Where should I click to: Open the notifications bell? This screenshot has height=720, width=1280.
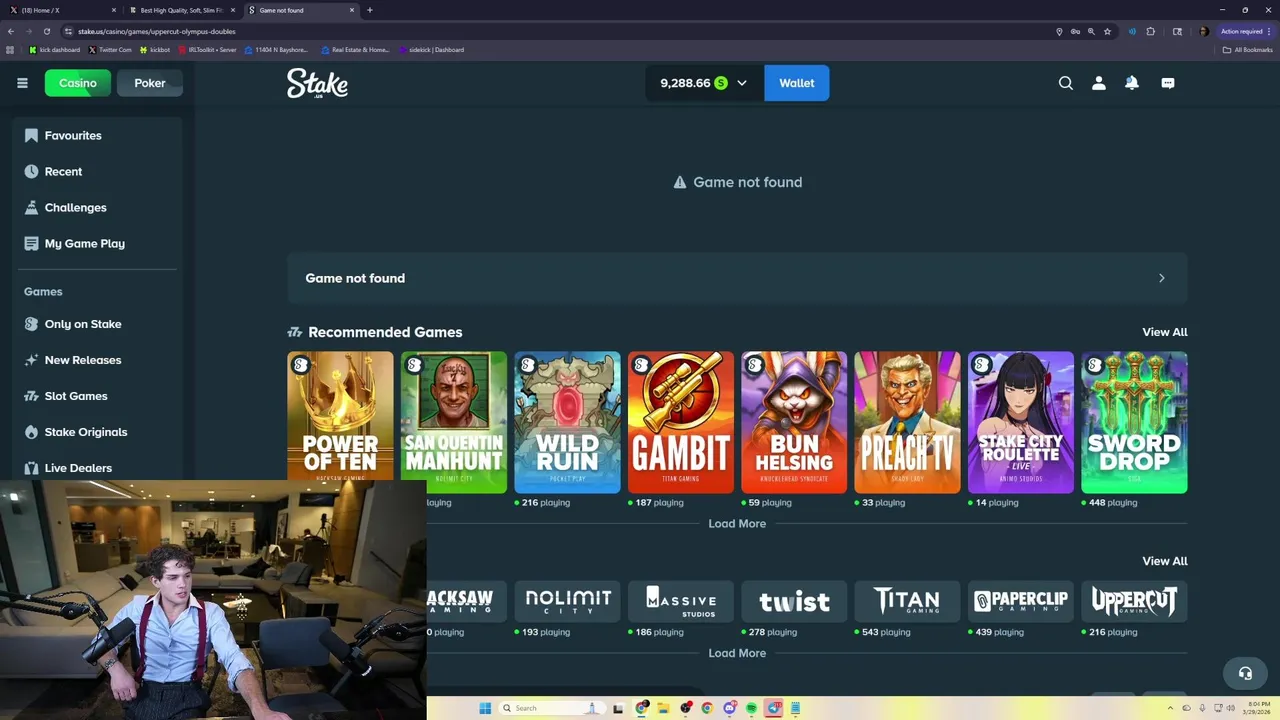click(x=1132, y=83)
